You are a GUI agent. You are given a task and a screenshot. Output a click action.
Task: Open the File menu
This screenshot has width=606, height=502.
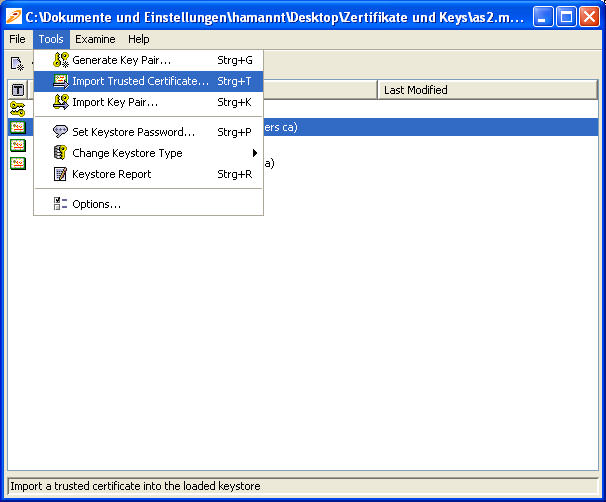(x=17, y=39)
